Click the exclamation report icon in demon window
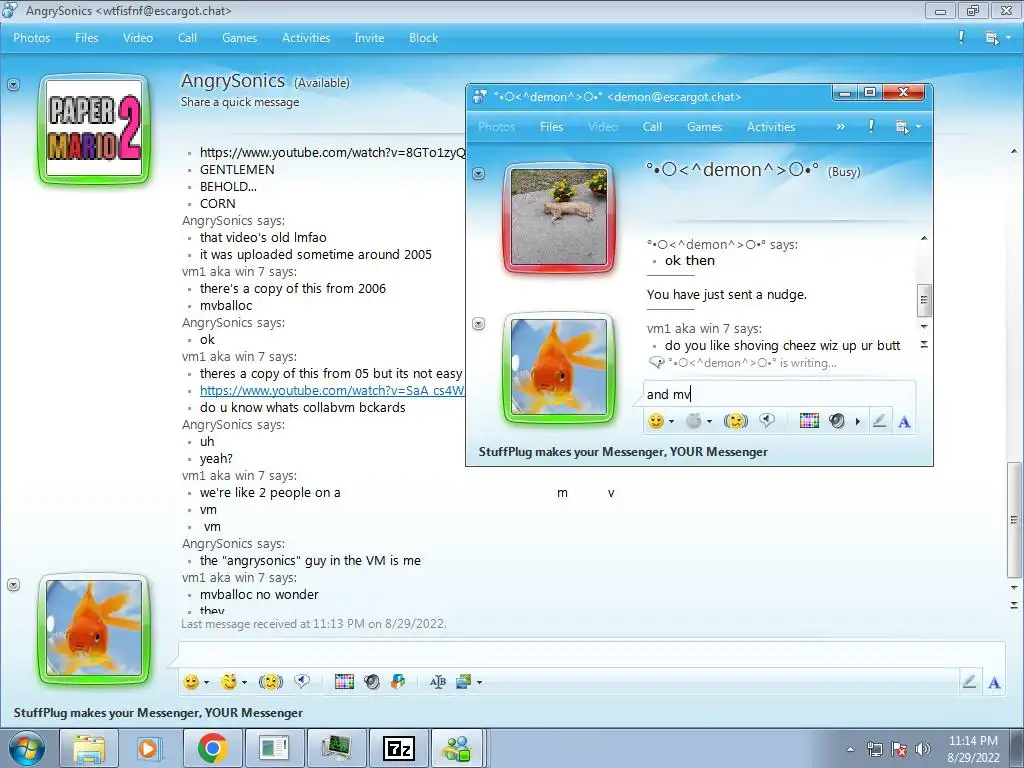Screen dimensions: 1024x768 coord(871,126)
